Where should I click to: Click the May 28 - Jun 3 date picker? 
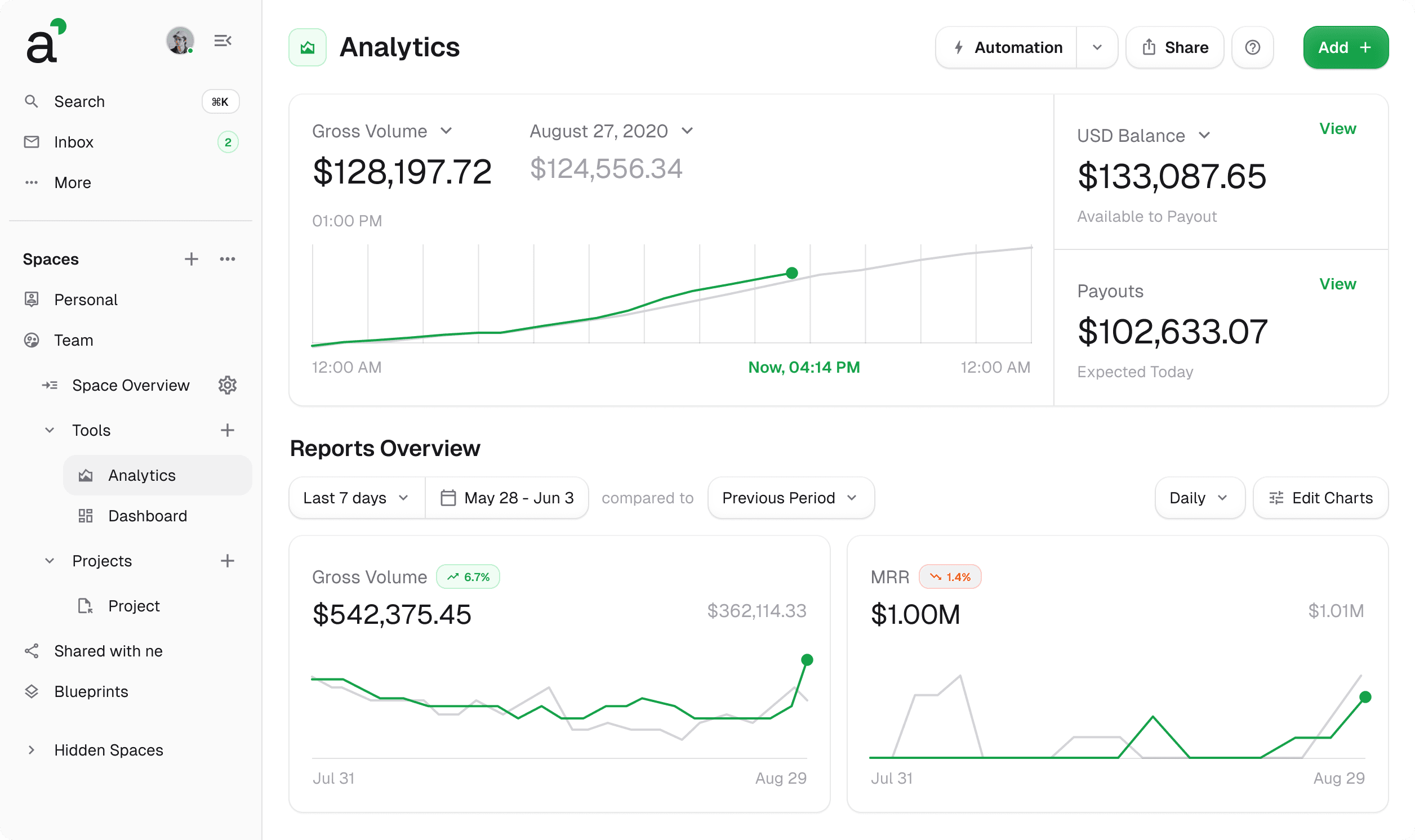click(x=508, y=498)
